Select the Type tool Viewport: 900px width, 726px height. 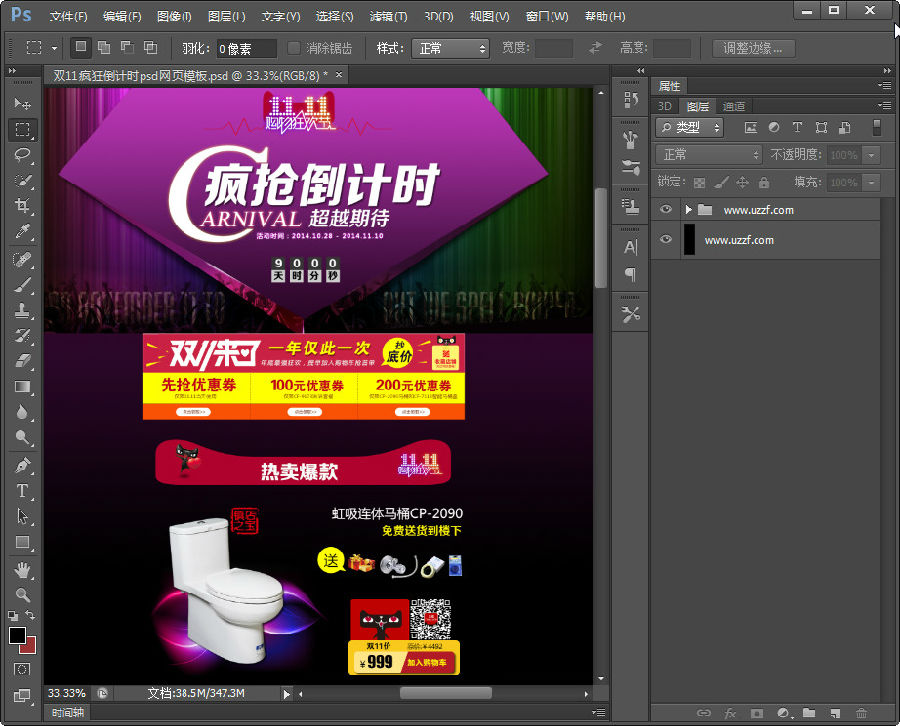coord(22,490)
